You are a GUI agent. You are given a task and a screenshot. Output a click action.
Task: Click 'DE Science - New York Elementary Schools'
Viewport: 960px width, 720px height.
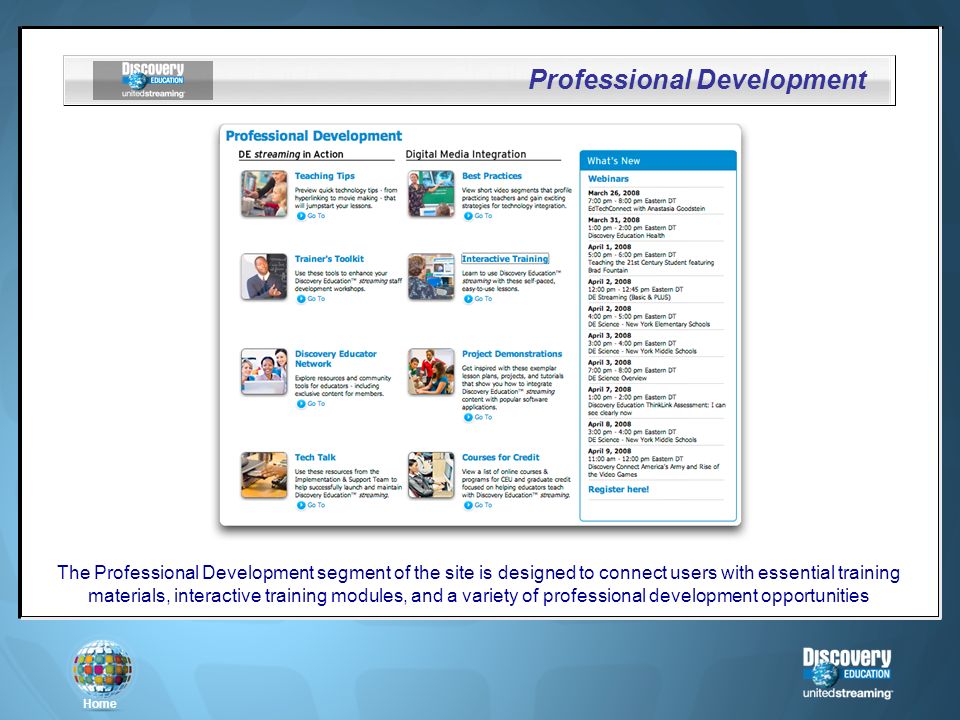point(649,324)
